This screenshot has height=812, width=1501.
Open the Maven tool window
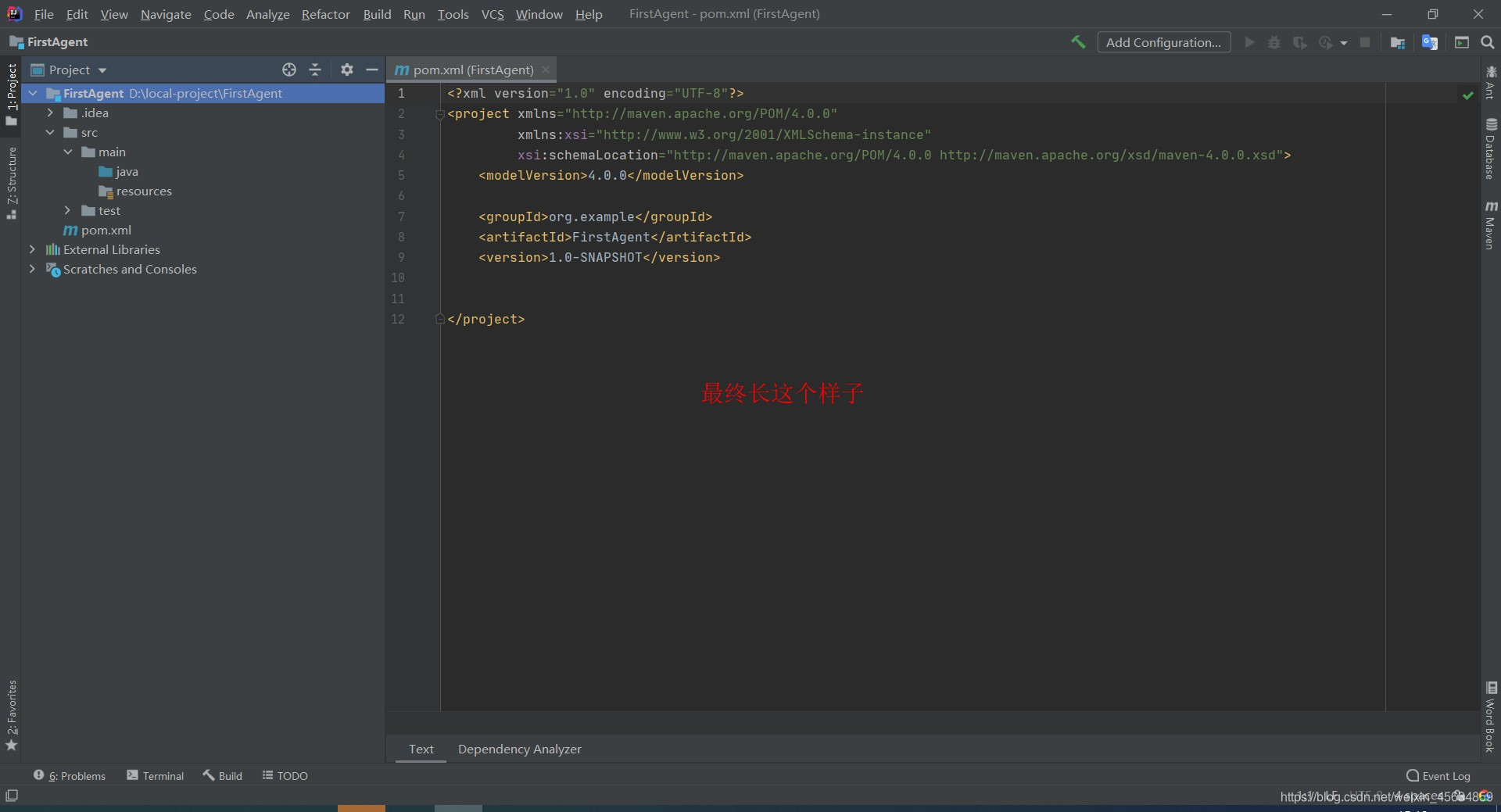[x=1491, y=225]
